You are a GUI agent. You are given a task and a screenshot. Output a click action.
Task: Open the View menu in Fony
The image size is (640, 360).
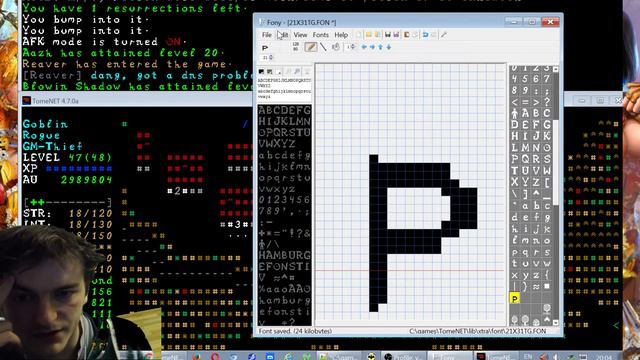point(300,35)
